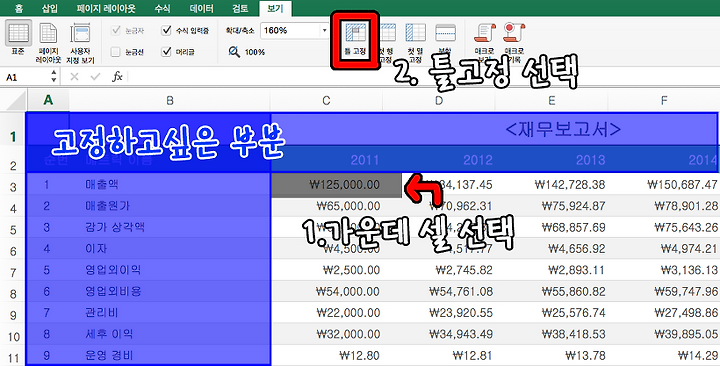Open the 홈 ribbon tab
This screenshot has width=720, height=366.
tap(19, 8)
